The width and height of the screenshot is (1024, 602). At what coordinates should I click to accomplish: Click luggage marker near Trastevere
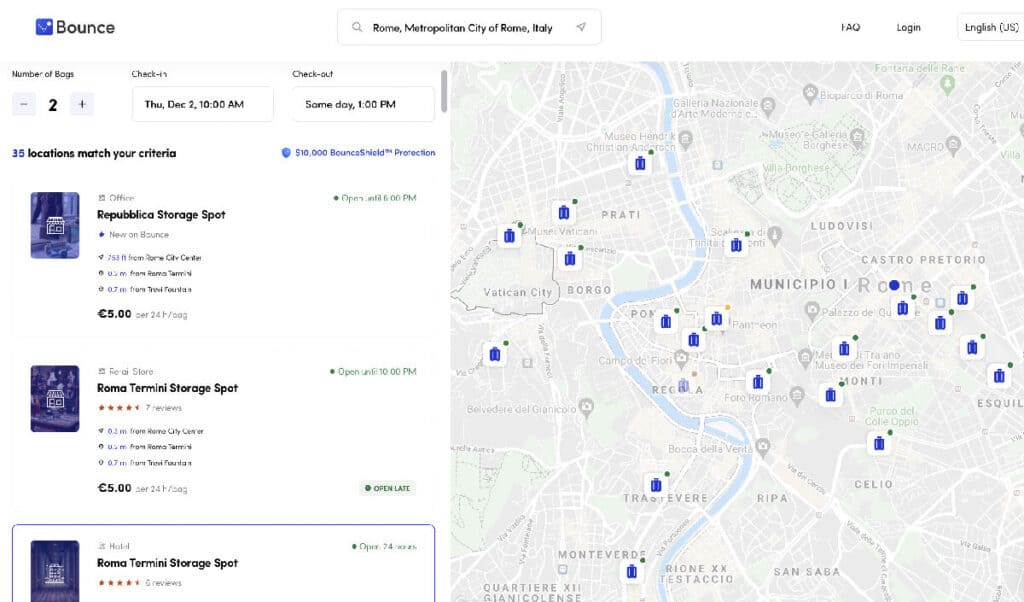[x=656, y=485]
